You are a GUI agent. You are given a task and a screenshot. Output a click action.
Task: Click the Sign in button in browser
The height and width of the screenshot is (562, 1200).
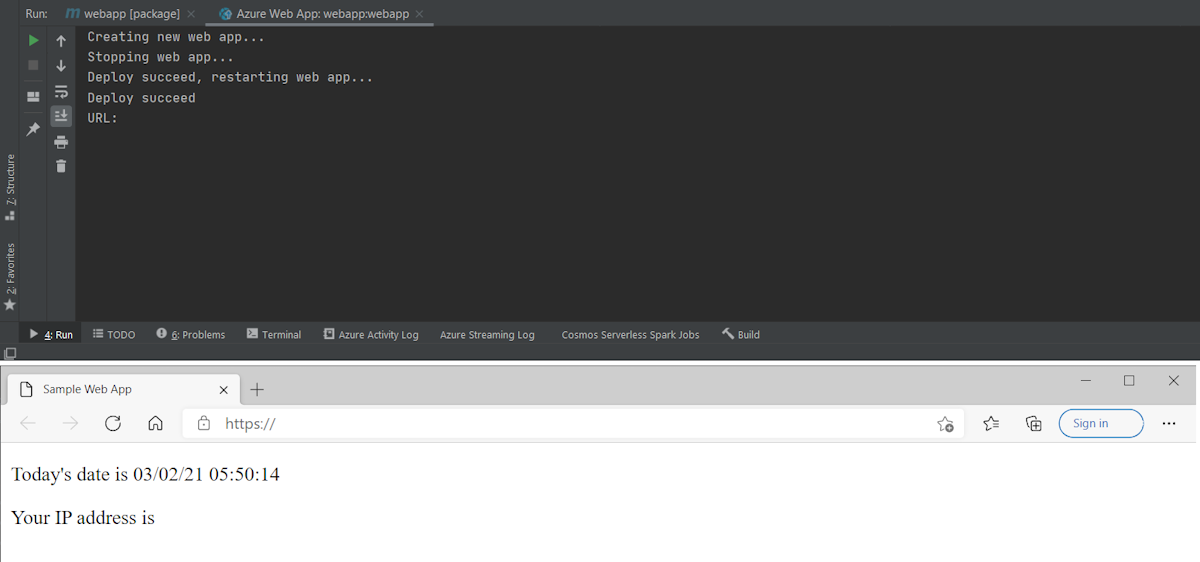click(x=1101, y=424)
